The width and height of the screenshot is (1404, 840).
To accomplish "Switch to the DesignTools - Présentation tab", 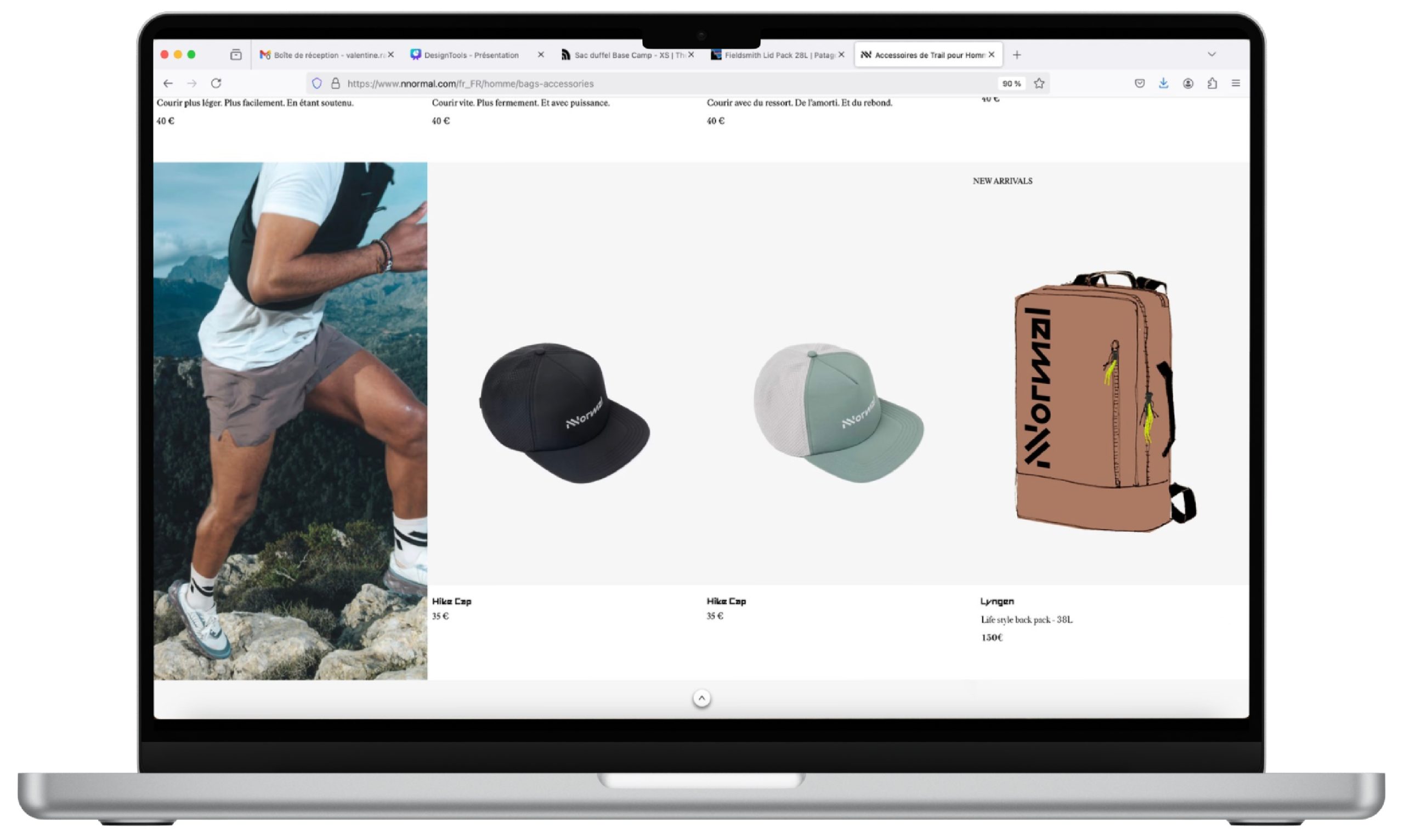I will [471, 55].
